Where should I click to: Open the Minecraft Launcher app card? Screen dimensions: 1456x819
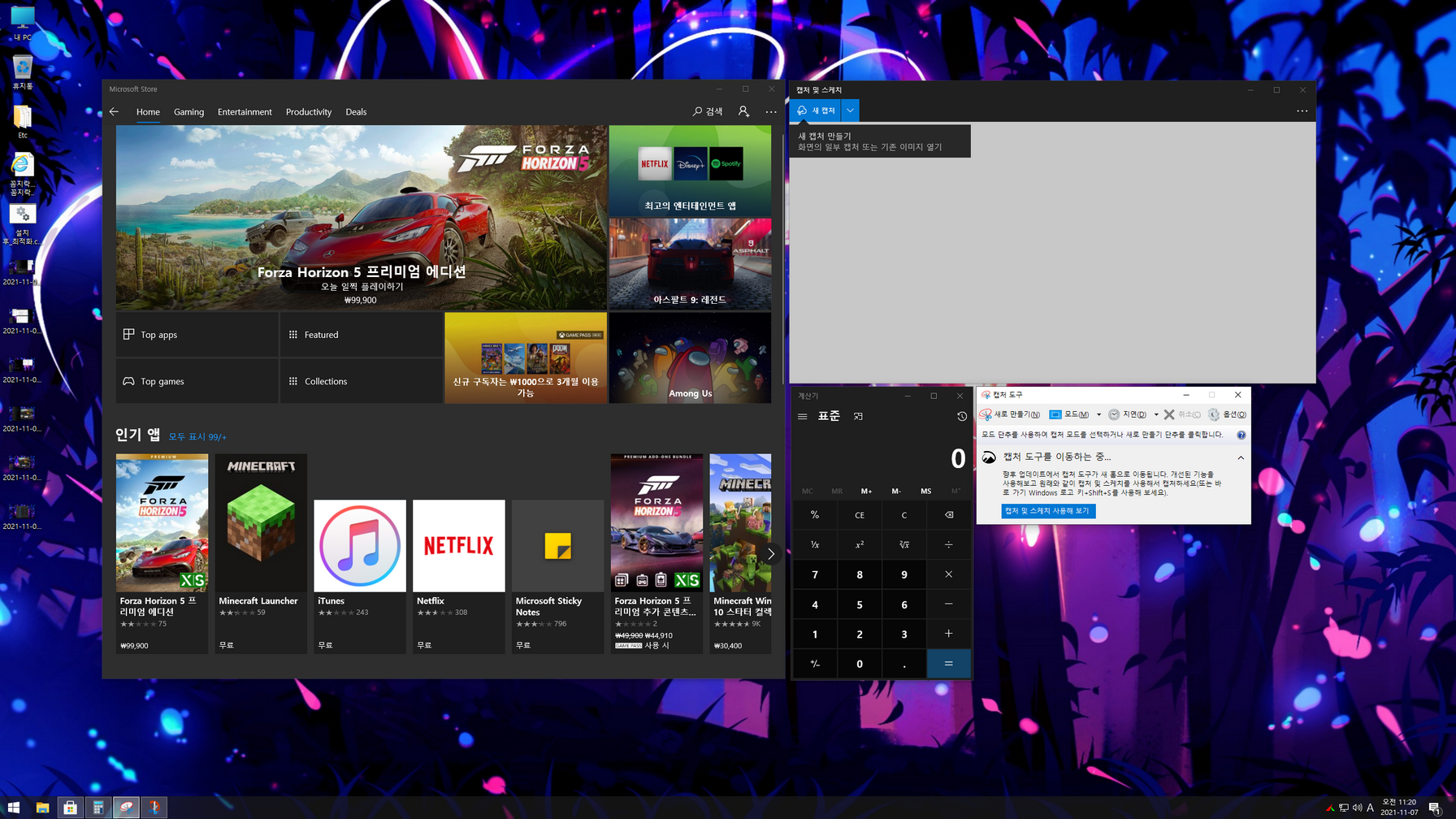tap(261, 553)
